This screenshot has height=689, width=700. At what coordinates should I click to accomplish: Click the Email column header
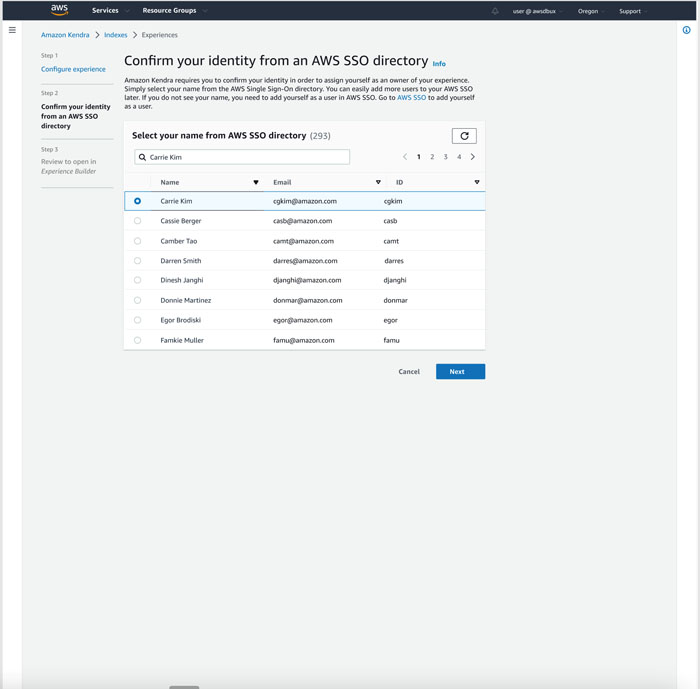click(282, 182)
